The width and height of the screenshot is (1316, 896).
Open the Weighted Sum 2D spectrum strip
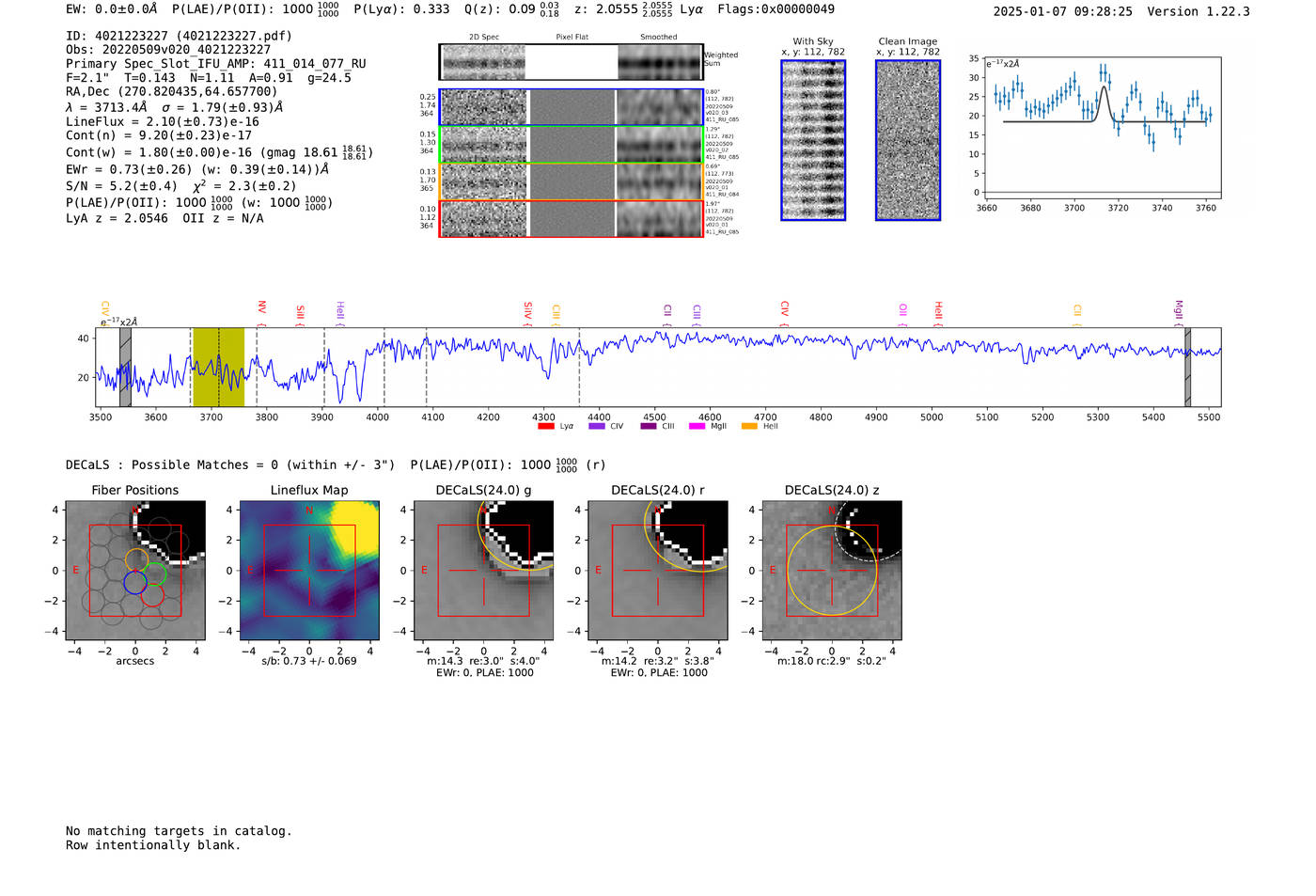tap(571, 62)
